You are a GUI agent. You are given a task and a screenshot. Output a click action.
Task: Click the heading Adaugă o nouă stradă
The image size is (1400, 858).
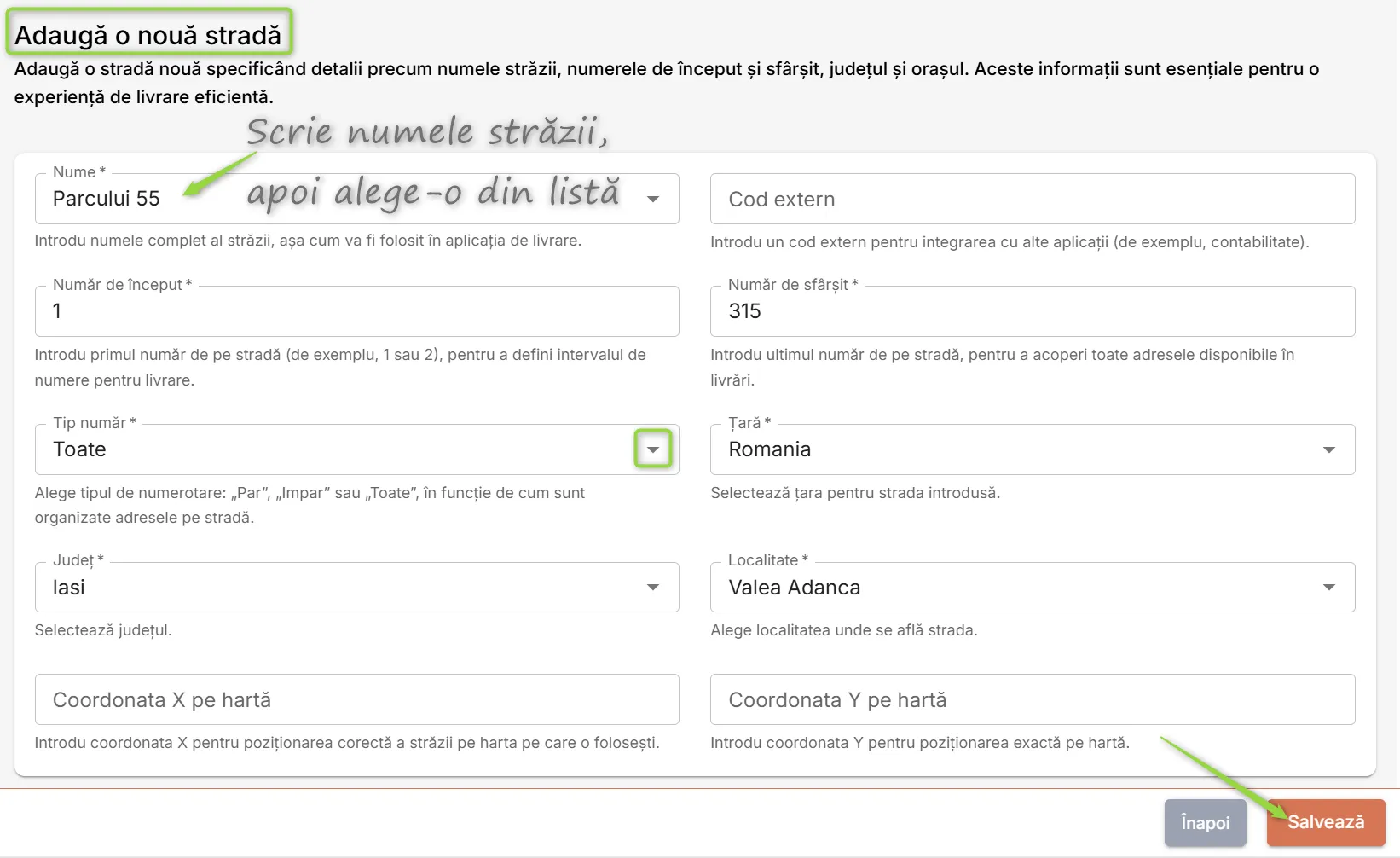pyautogui.click(x=148, y=35)
